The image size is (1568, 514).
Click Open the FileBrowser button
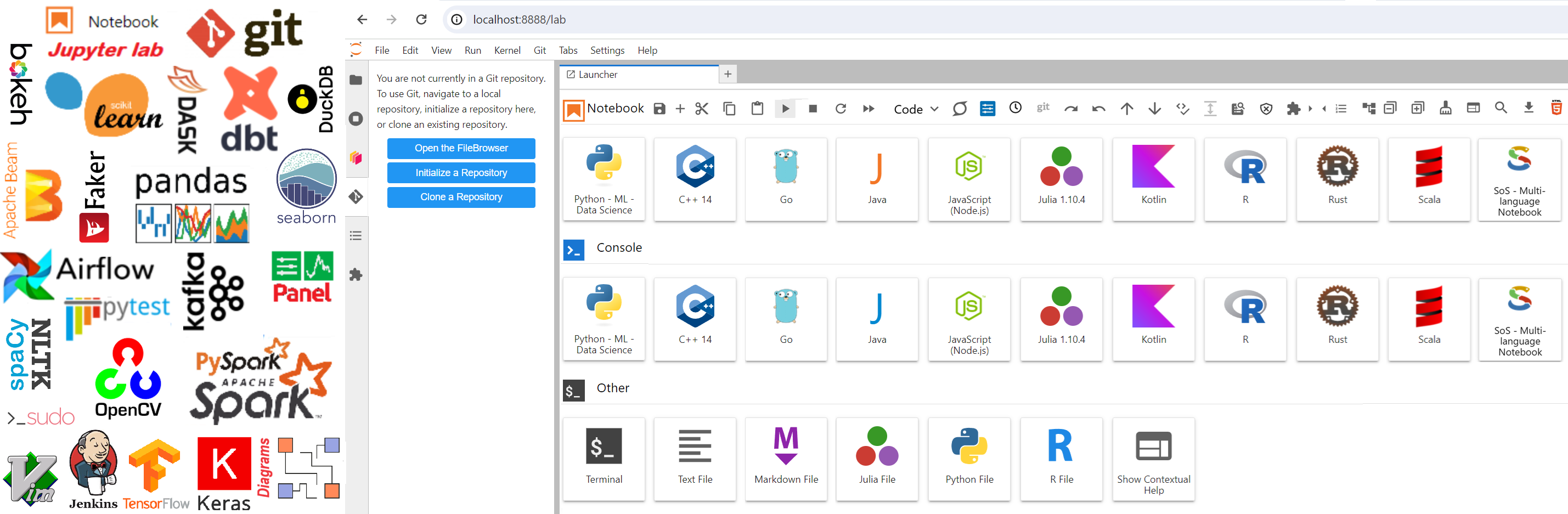click(461, 148)
